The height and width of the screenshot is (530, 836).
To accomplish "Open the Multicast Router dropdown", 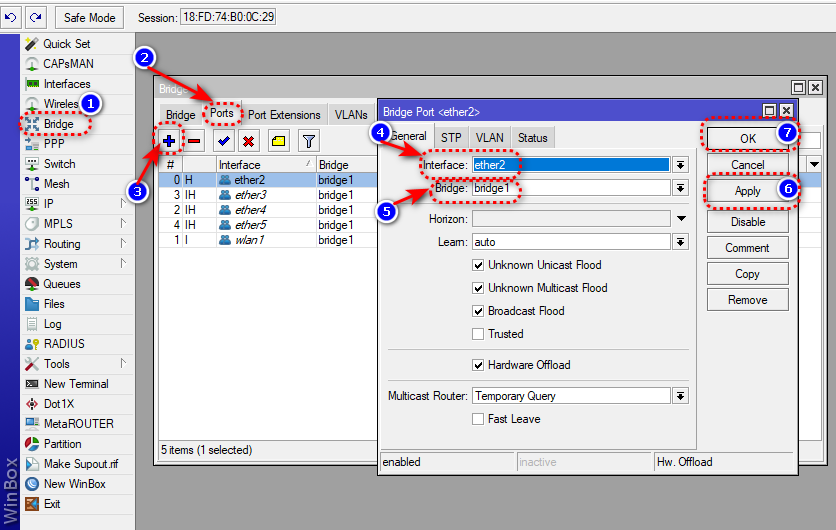I will coord(680,396).
